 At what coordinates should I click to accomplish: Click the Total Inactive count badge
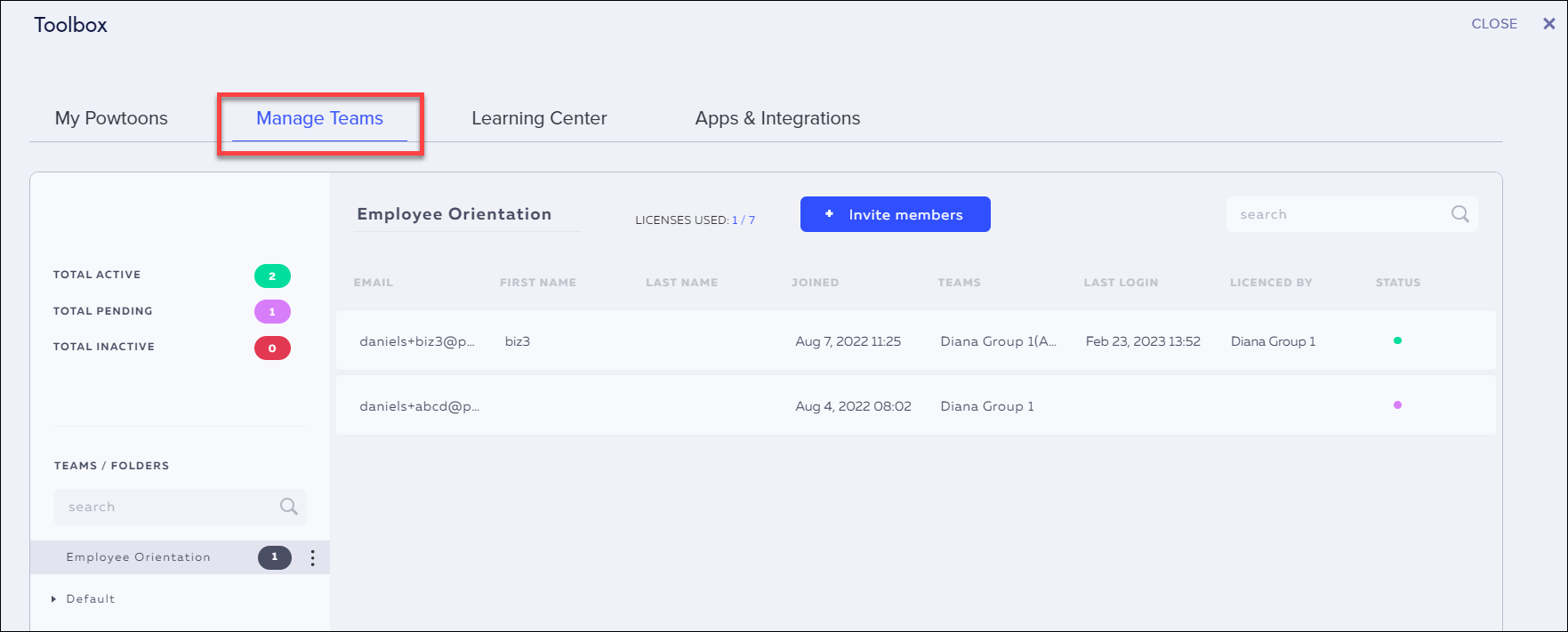(x=272, y=348)
